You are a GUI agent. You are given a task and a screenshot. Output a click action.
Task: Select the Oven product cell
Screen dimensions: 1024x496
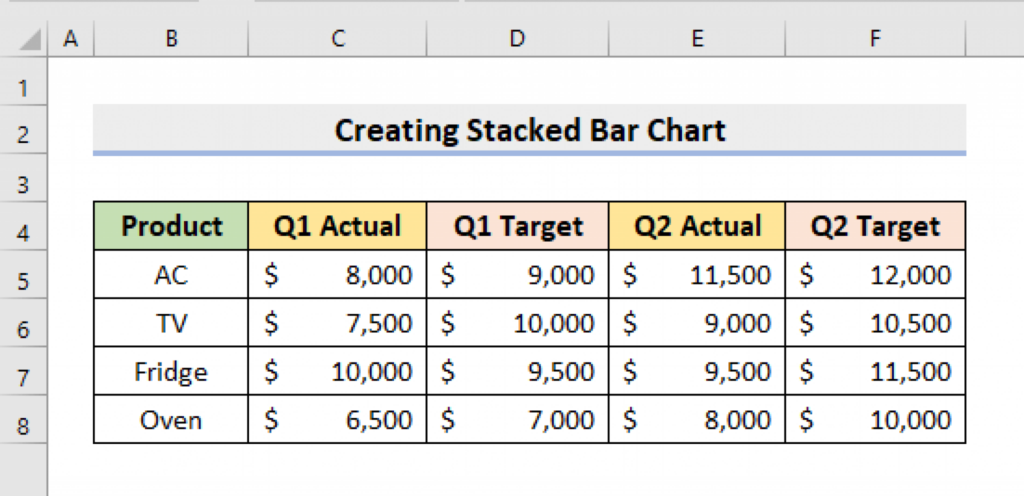pyautogui.click(x=171, y=420)
